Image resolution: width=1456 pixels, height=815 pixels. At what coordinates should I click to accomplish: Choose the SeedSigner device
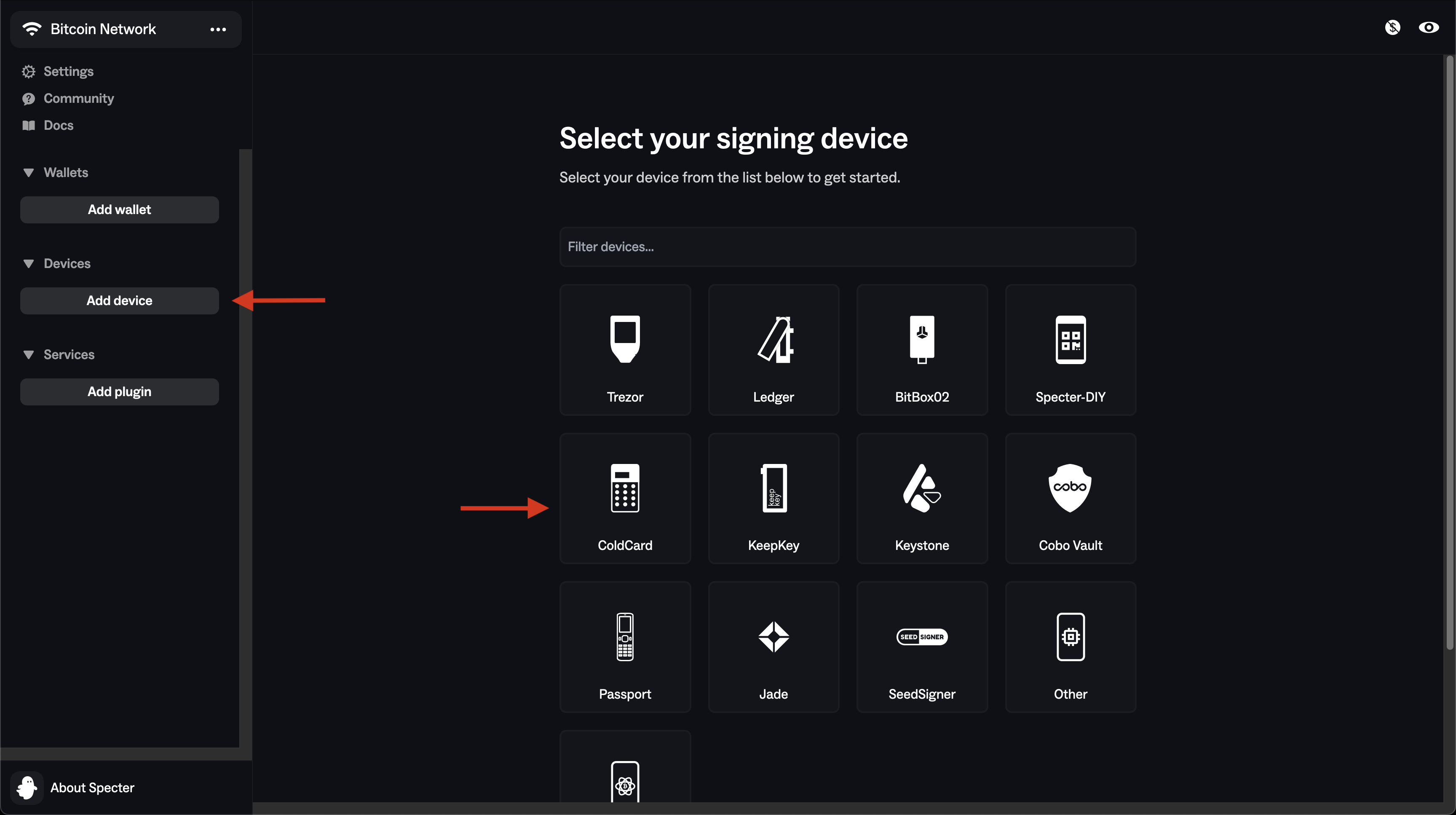922,647
